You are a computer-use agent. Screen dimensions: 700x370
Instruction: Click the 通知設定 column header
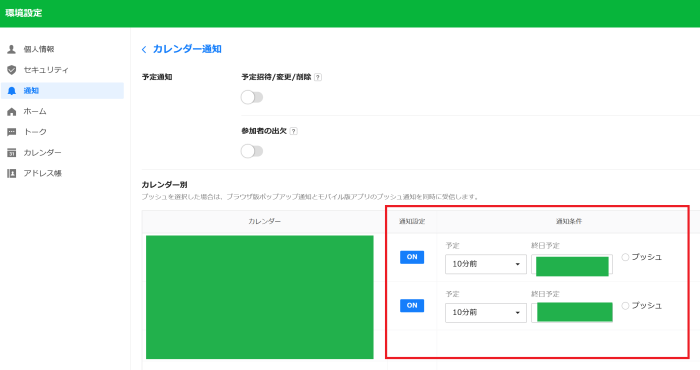(x=412, y=221)
